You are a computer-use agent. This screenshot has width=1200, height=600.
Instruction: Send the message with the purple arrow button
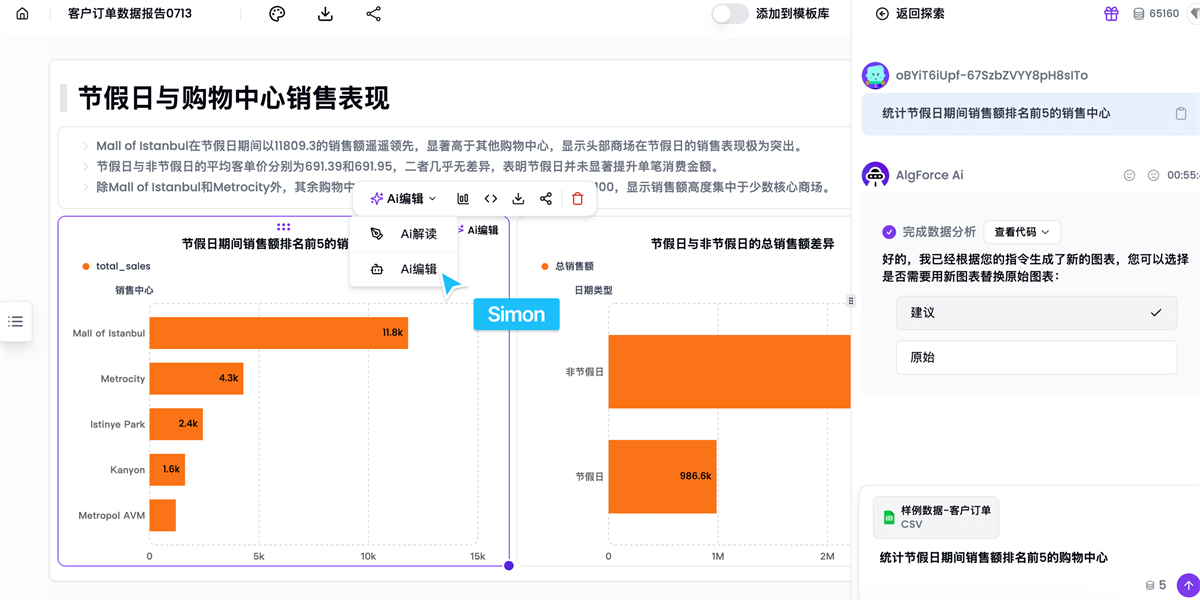point(1187,584)
